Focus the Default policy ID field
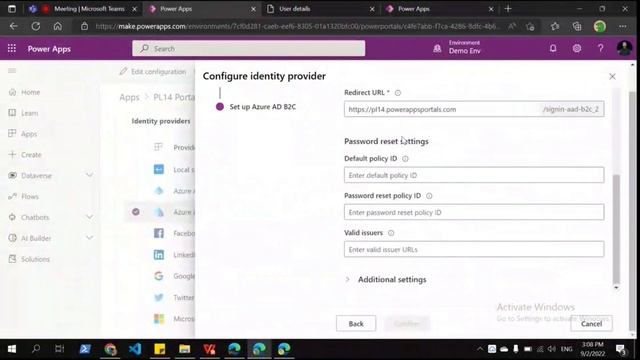Screen dimensions: 640x360 (474, 175)
